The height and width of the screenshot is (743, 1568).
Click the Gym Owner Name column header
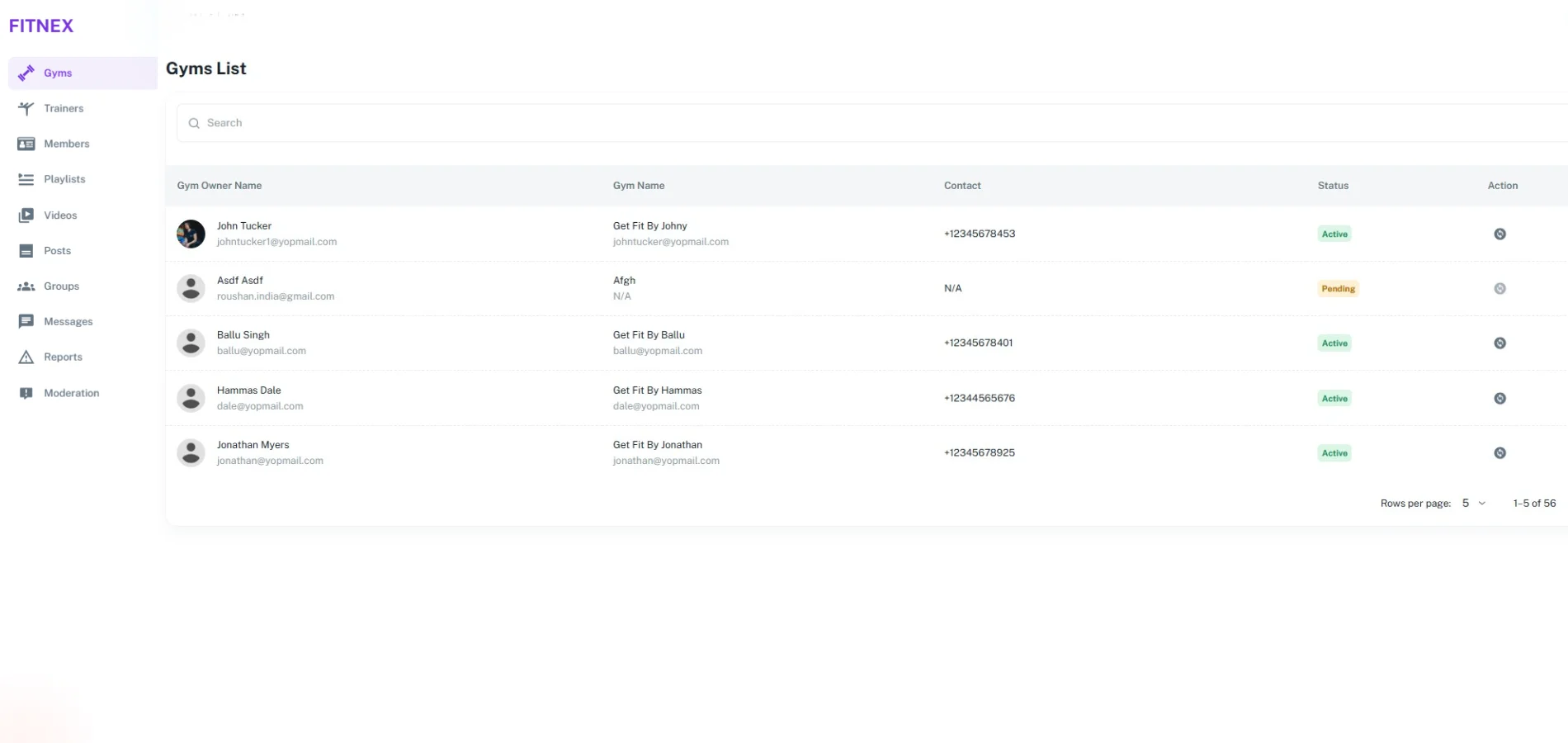point(220,186)
